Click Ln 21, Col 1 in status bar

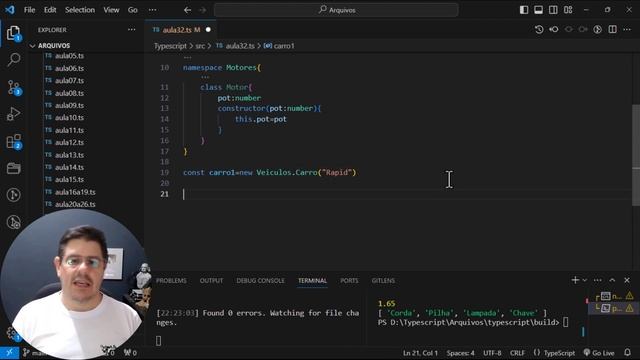click(420, 353)
